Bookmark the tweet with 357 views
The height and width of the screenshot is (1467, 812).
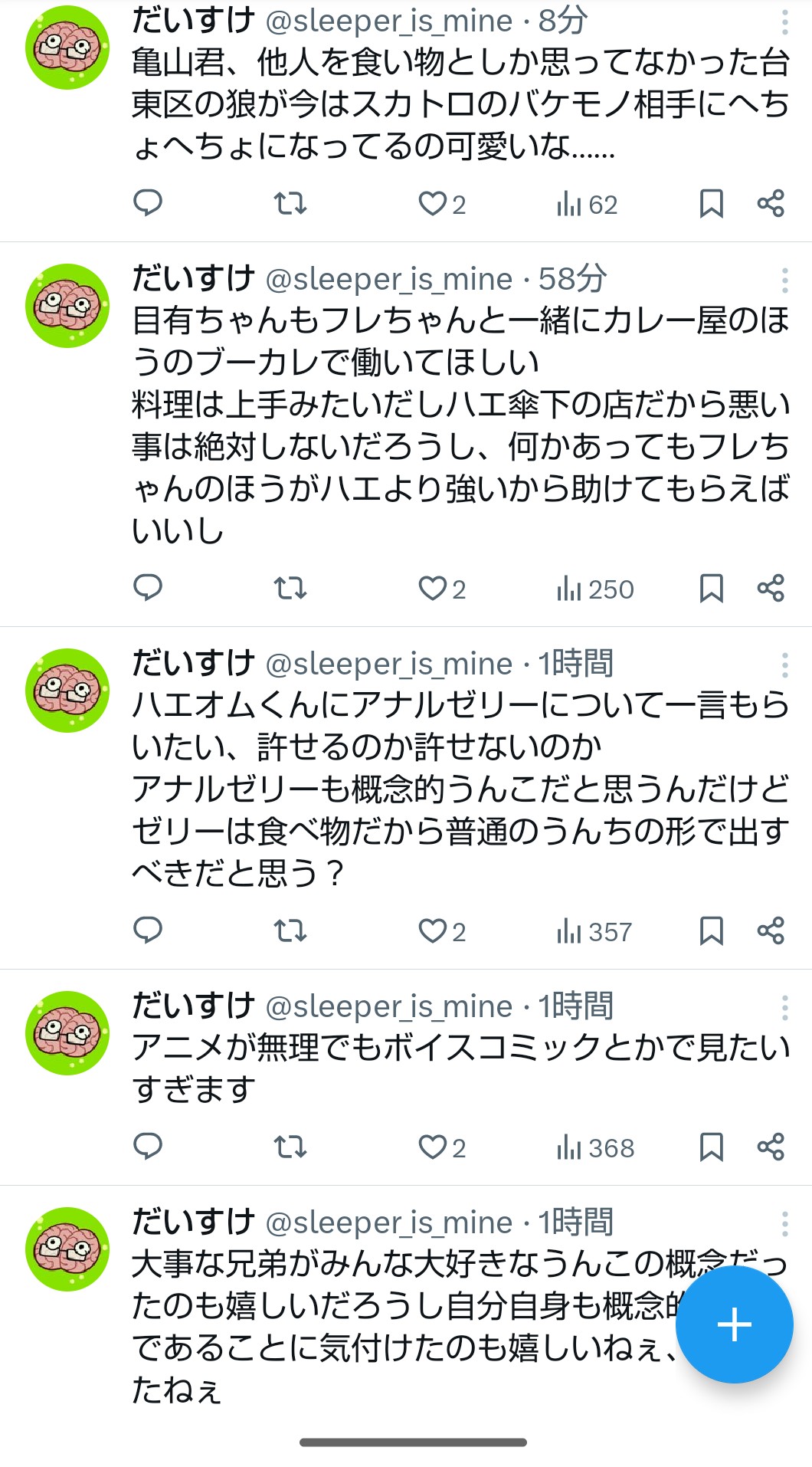pos(711,931)
